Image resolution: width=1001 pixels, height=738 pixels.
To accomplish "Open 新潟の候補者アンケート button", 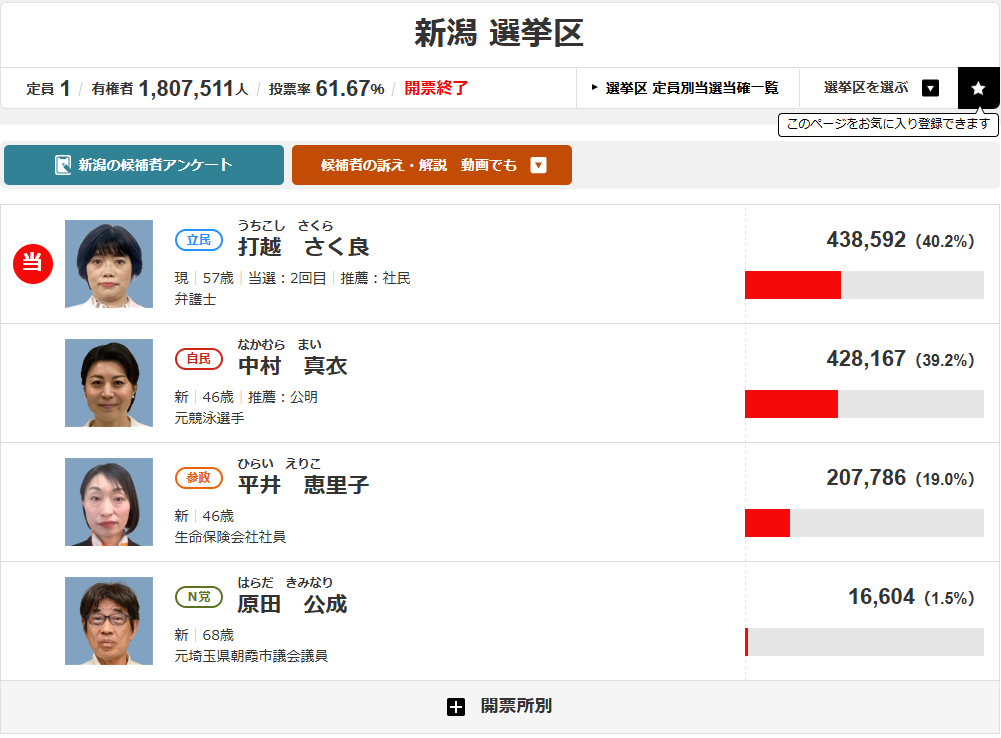I will point(144,165).
